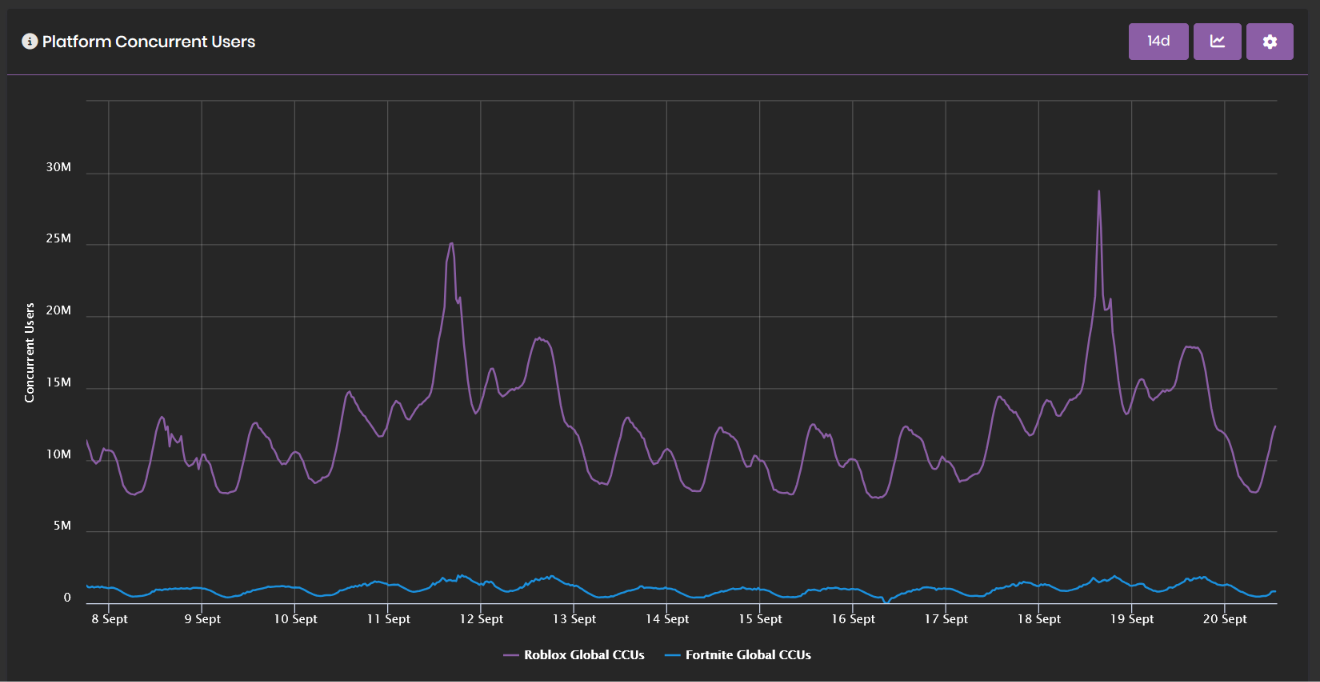Open the 14d time range dropdown
Viewport: 1320px width, 682px height.
(x=1159, y=42)
